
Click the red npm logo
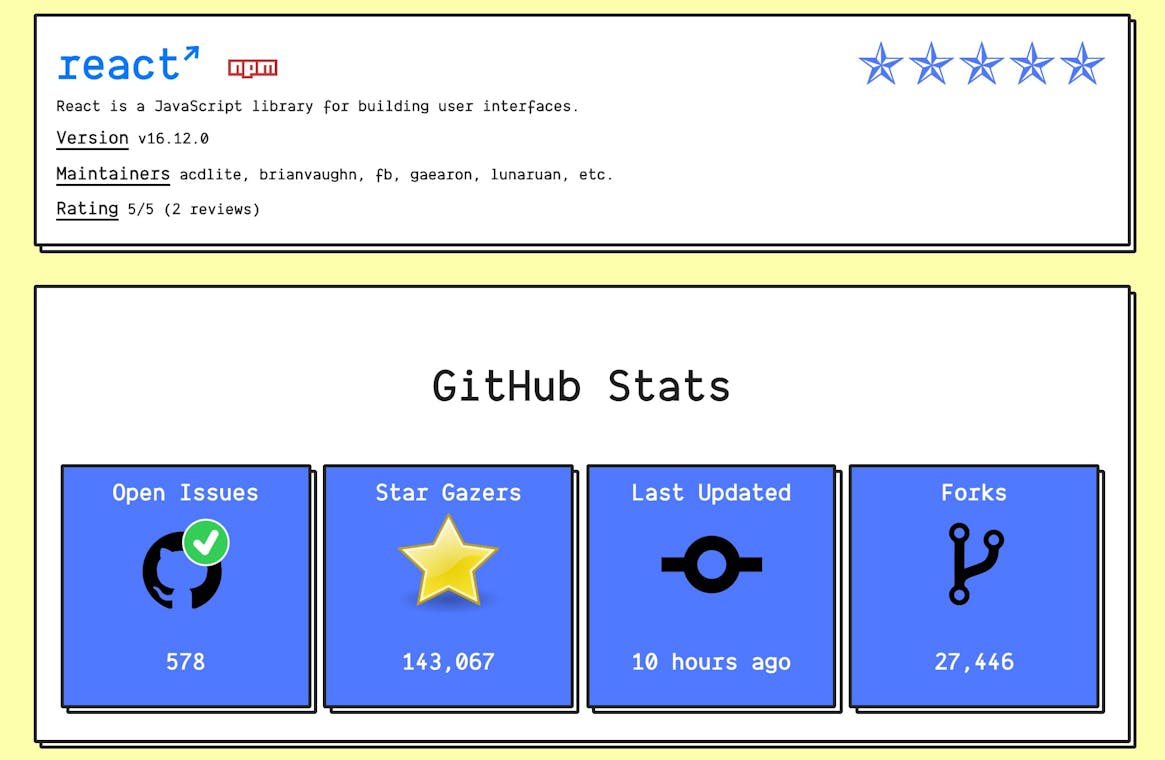pos(253,68)
